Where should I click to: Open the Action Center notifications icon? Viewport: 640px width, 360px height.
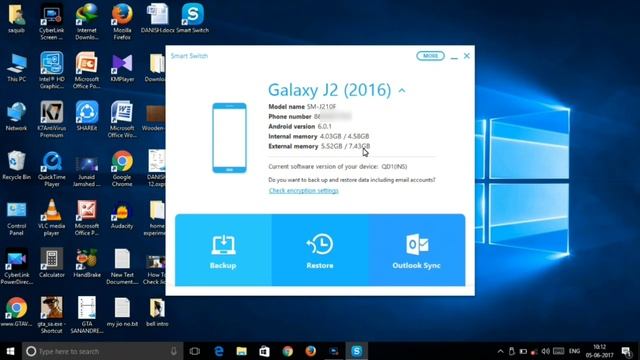point(627,351)
